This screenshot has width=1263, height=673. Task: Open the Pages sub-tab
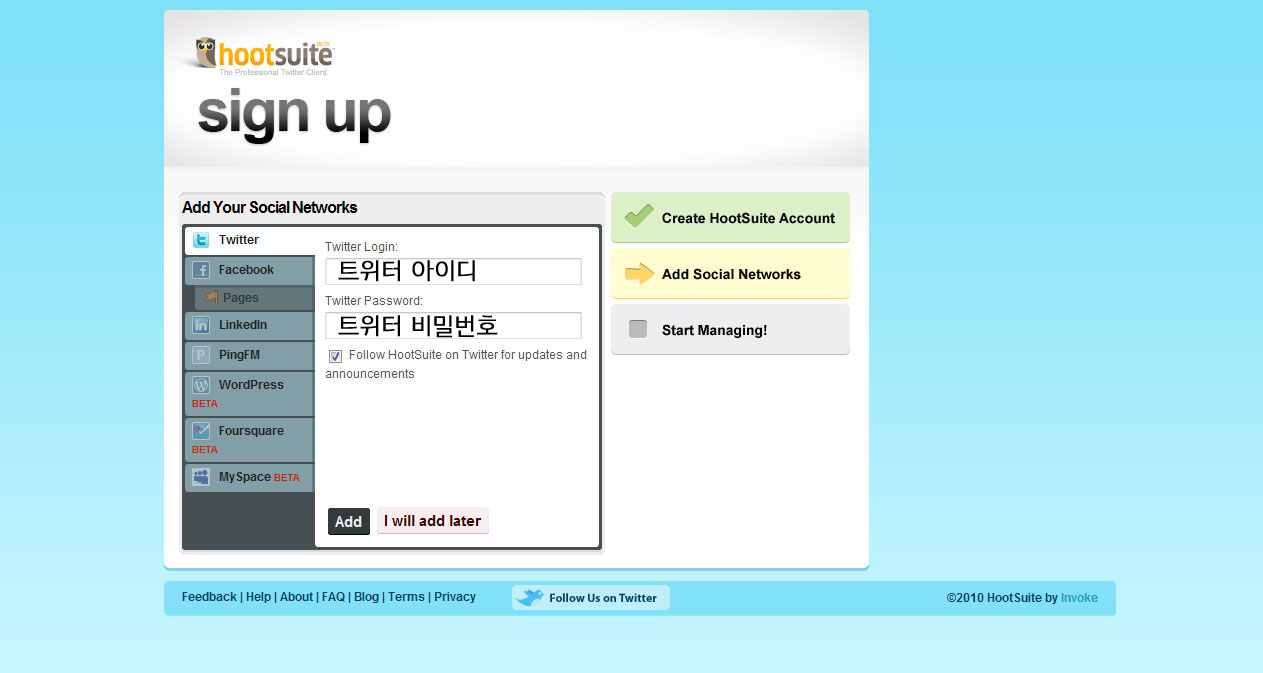coord(254,298)
